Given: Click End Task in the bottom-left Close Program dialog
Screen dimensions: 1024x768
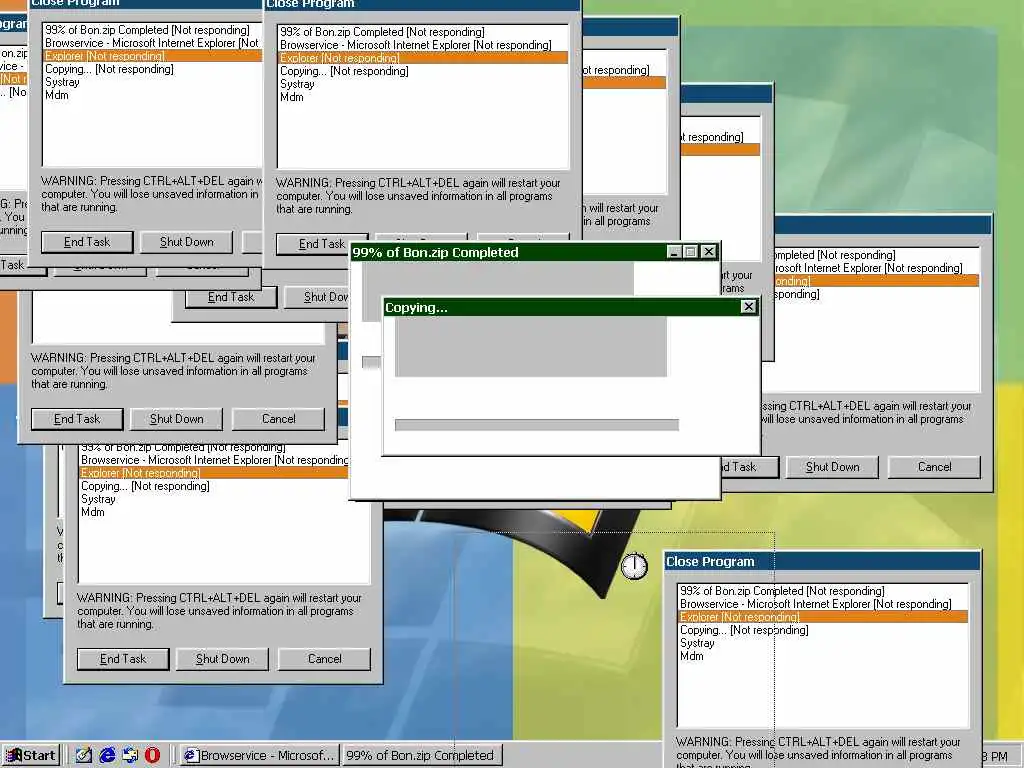Looking at the screenshot, I should (x=123, y=659).
